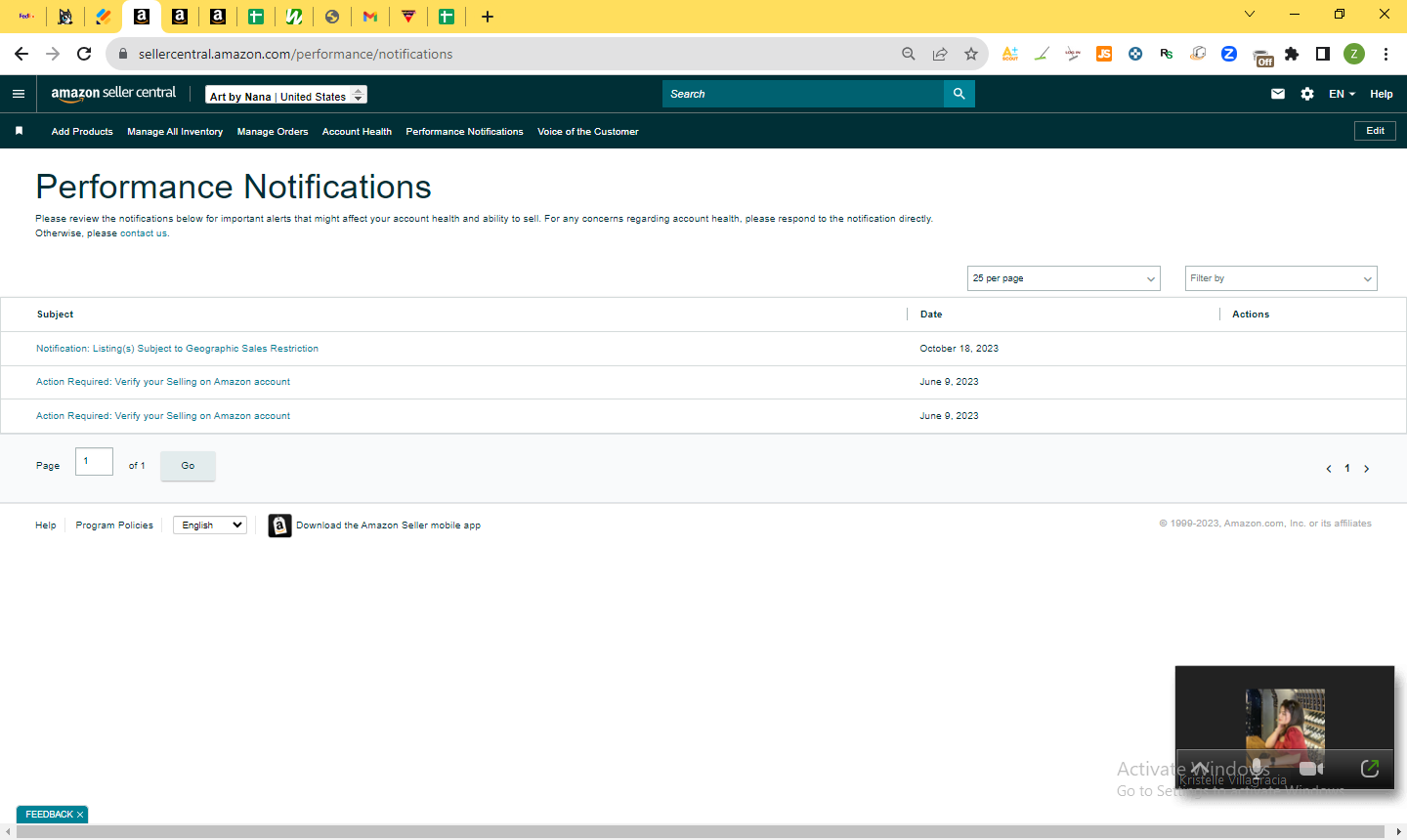Open the orange JS extension icon
Image resolution: width=1407 pixels, height=840 pixels.
click(1104, 54)
